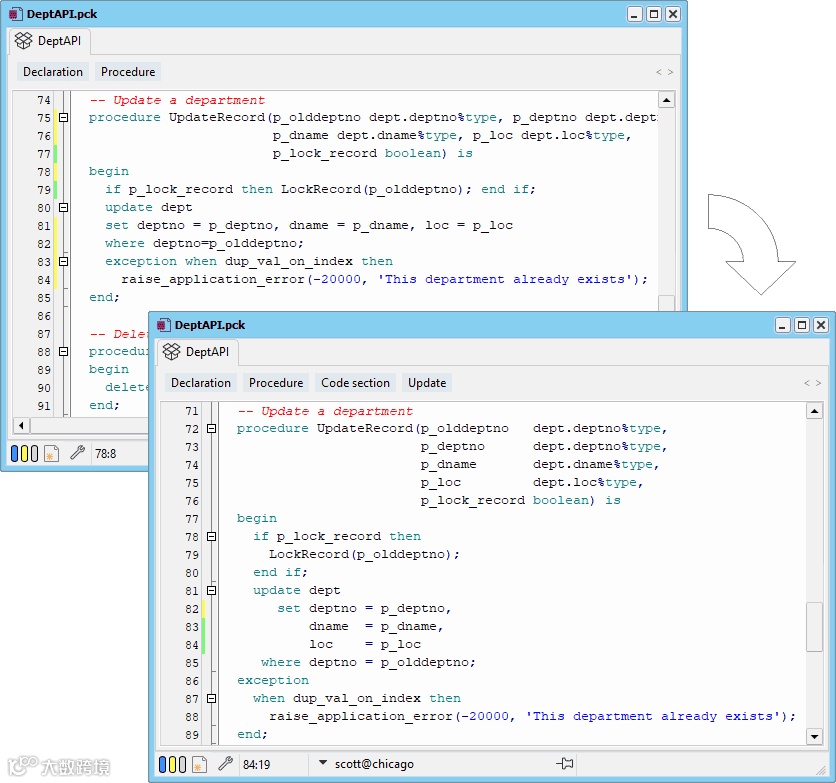Toggle the update statement fold at line 81
836x783 pixels.
coord(211,591)
